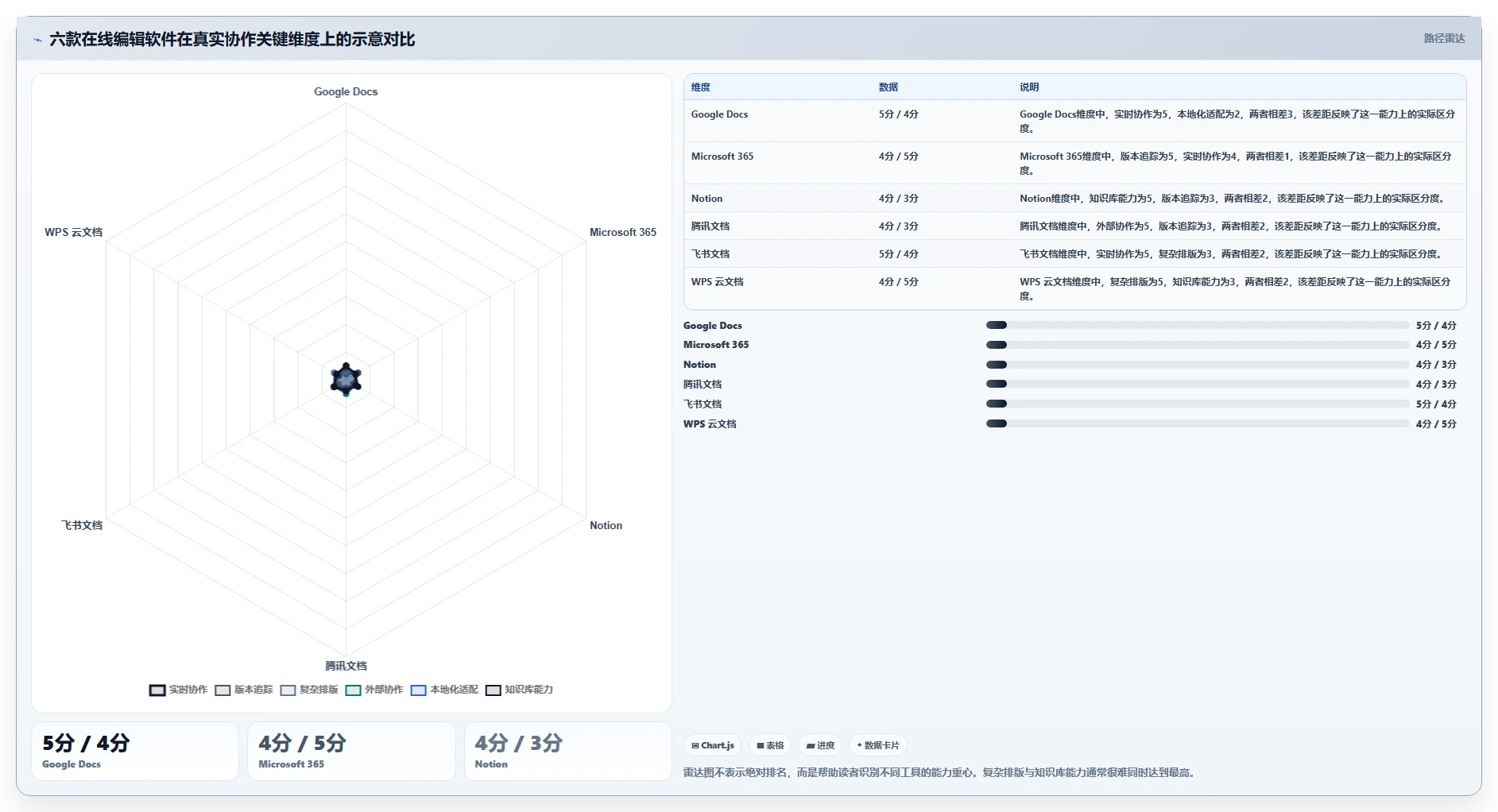Select the 飞书文档 cell in the table

[x=710, y=254]
